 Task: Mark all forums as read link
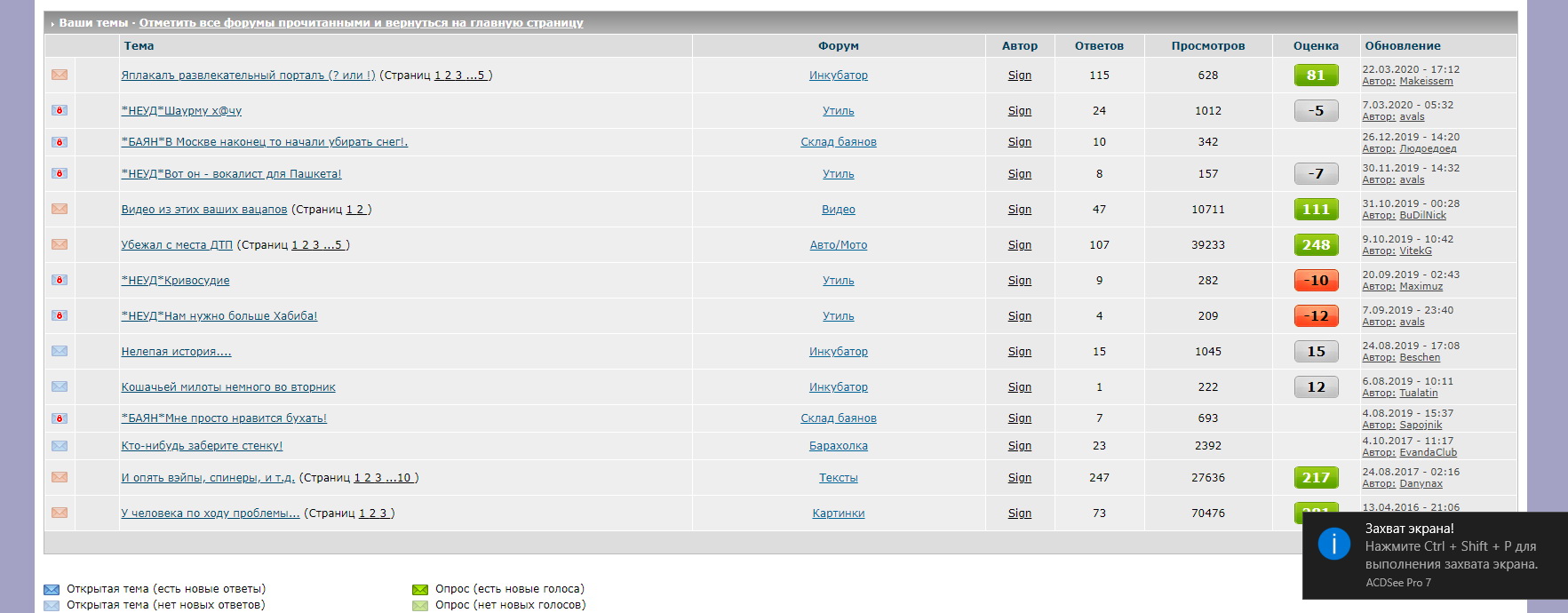(361, 23)
